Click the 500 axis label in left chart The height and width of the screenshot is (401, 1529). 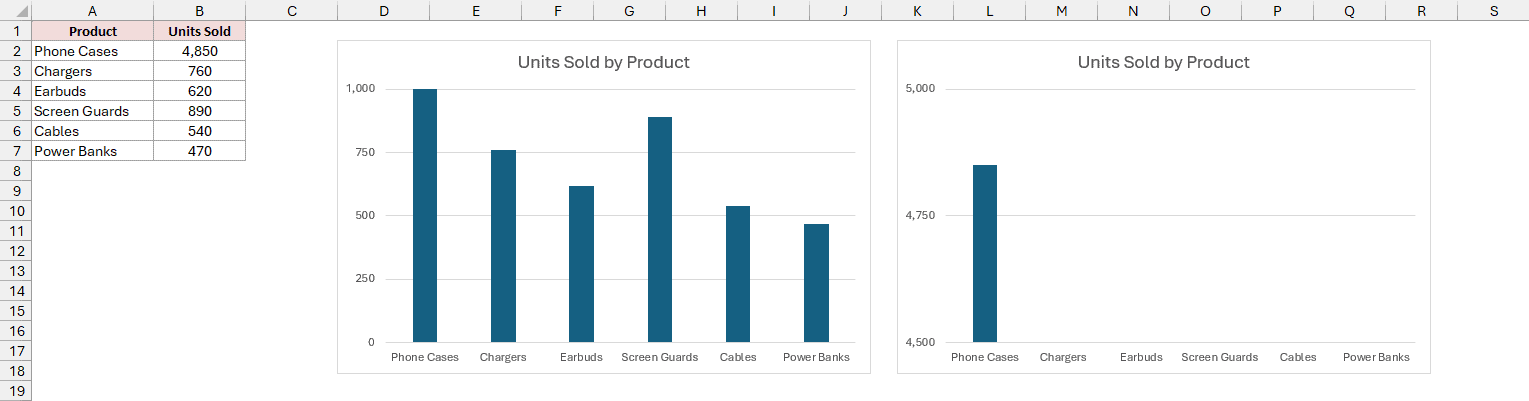(364, 216)
